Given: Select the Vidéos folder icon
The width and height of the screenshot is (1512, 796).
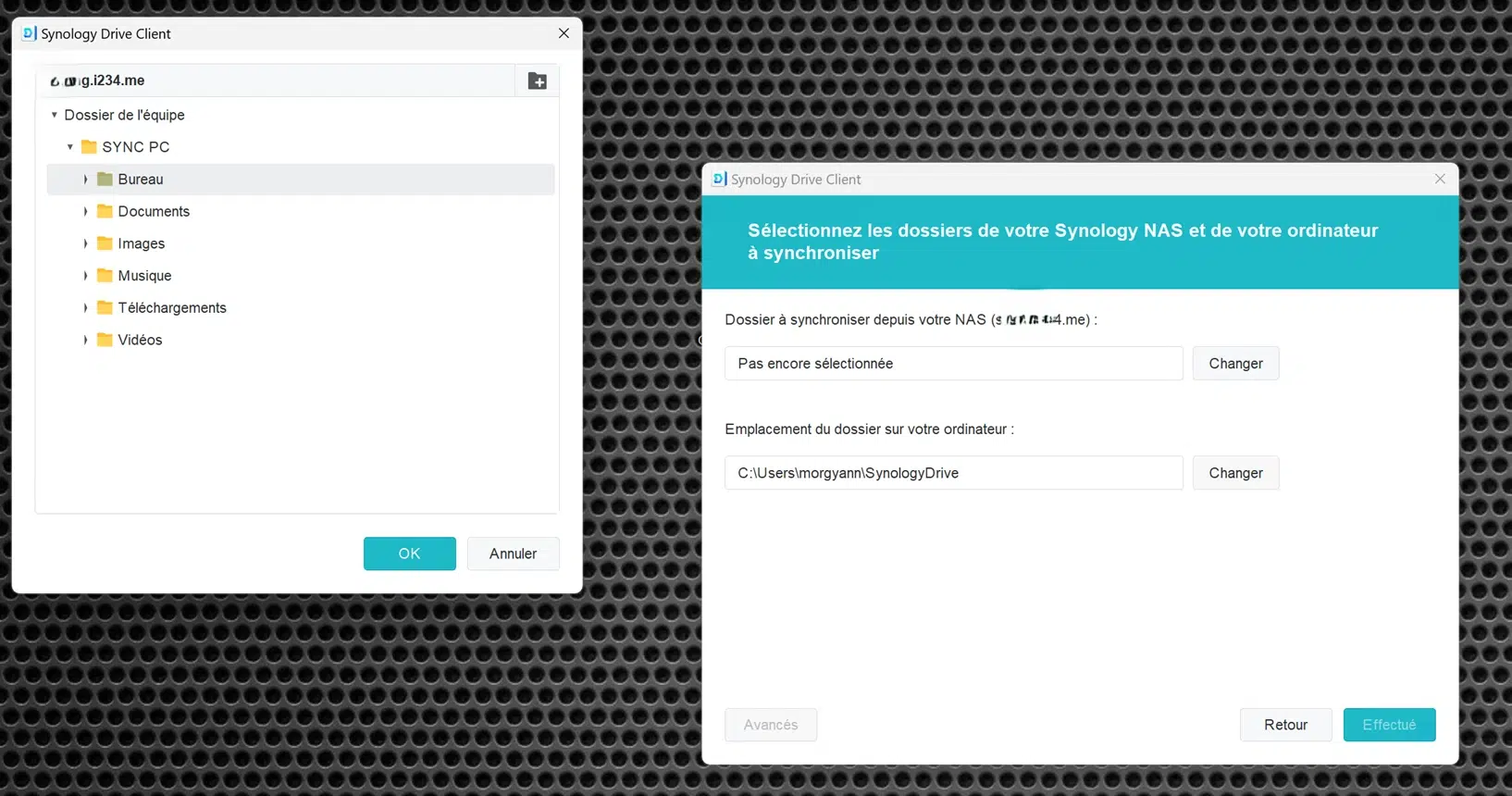Looking at the screenshot, I should click(x=105, y=340).
